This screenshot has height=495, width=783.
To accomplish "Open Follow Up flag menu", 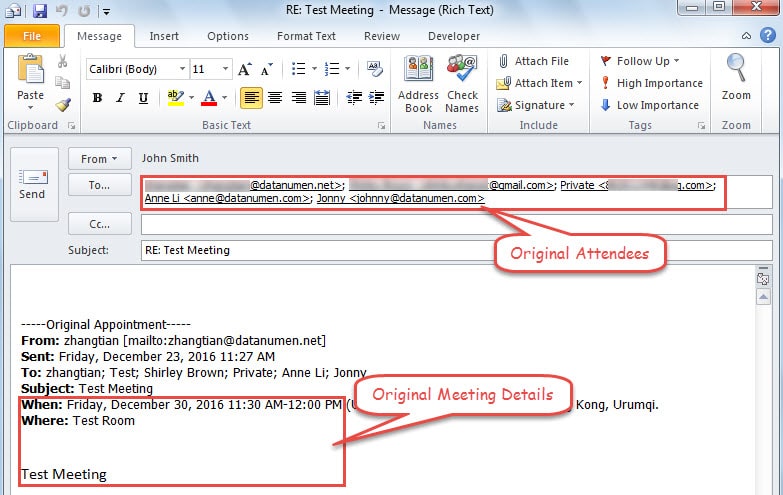I will (x=640, y=61).
